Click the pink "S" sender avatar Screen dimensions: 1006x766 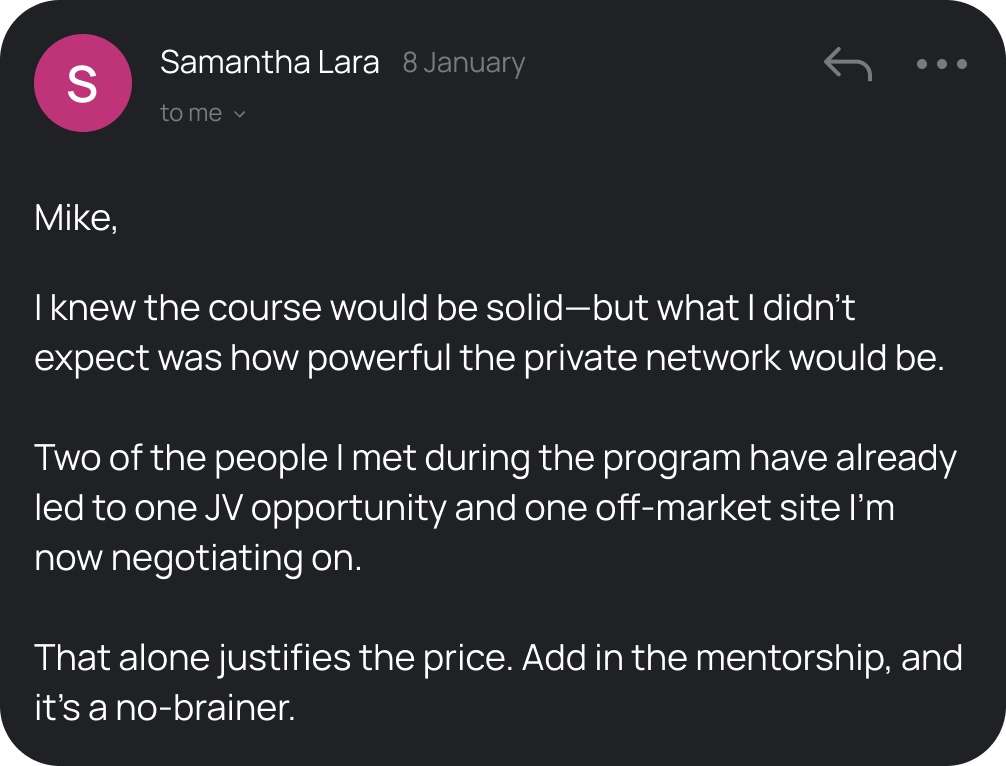click(81, 86)
